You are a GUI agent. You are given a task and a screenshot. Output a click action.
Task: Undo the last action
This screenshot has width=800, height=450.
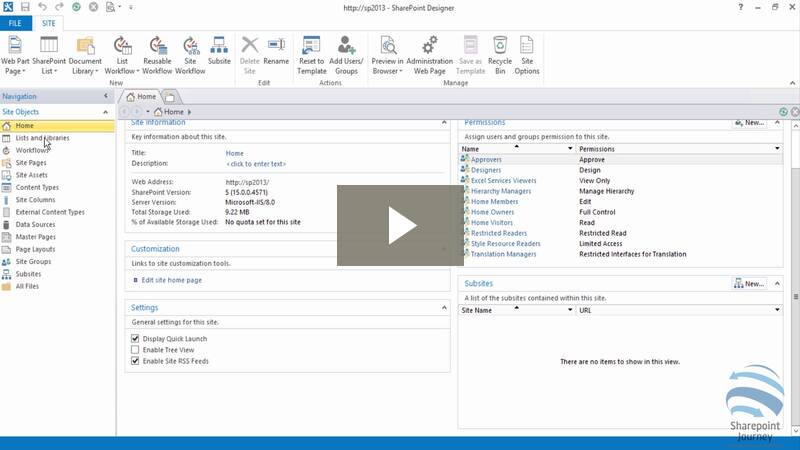tap(42, 7)
